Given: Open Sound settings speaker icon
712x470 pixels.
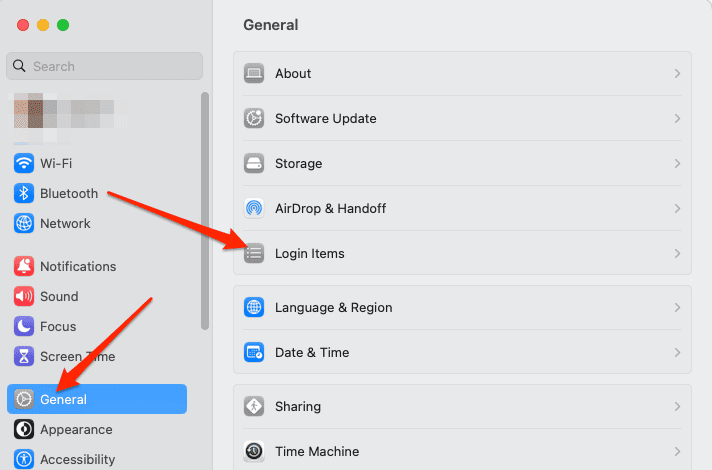Looking at the screenshot, I should tap(24, 296).
